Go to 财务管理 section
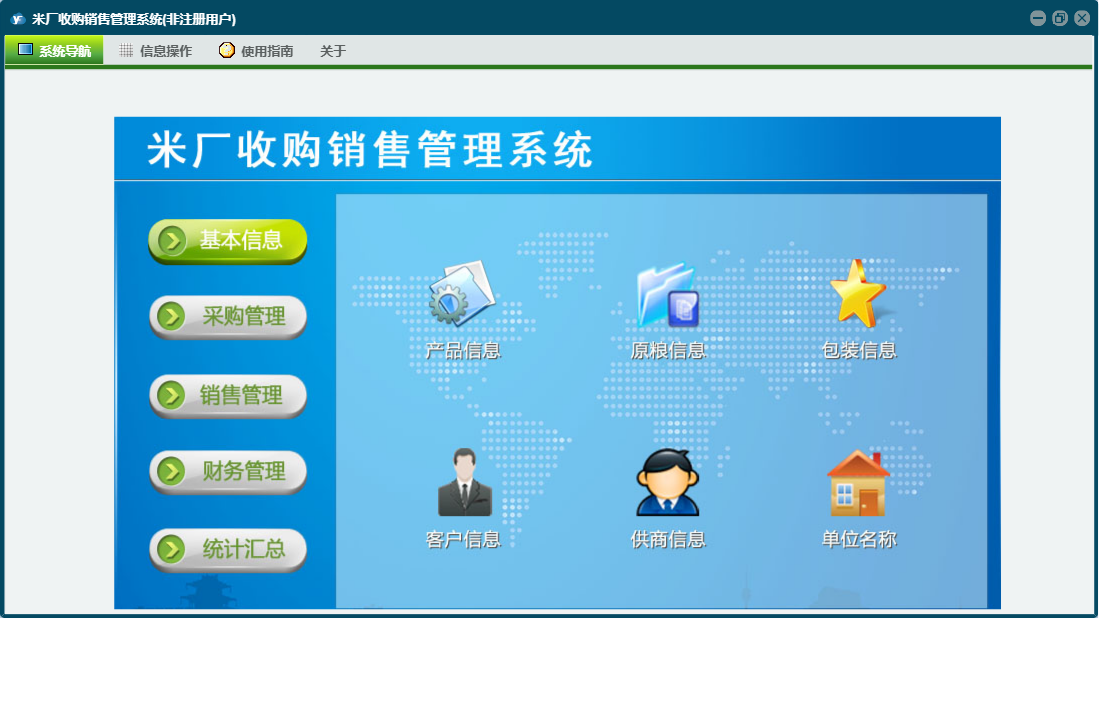Image resolution: width=1099 pixels, height=723 pixels. (x=228, y=471)
